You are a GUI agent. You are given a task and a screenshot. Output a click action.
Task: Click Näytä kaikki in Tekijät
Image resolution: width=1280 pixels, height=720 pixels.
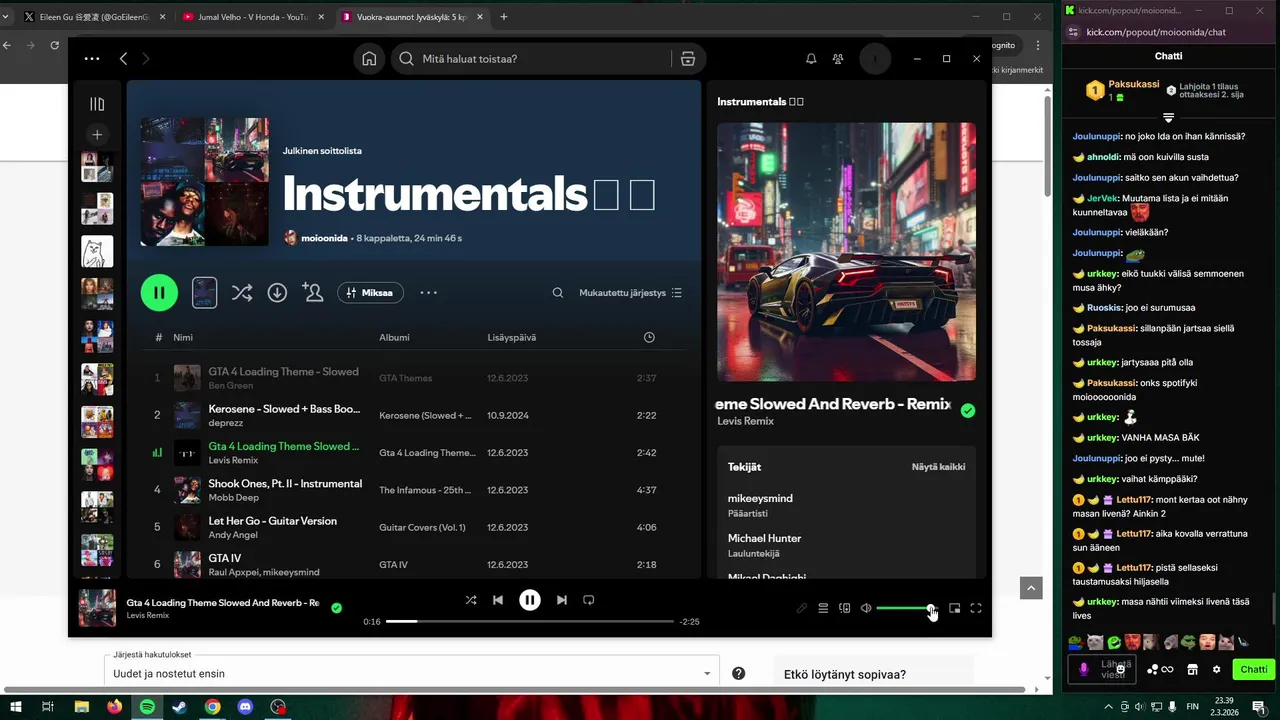(x=938, y=467)
